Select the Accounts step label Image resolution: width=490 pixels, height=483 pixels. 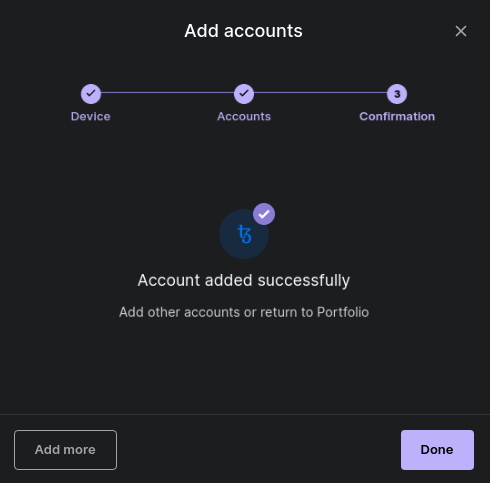(244, 116)
